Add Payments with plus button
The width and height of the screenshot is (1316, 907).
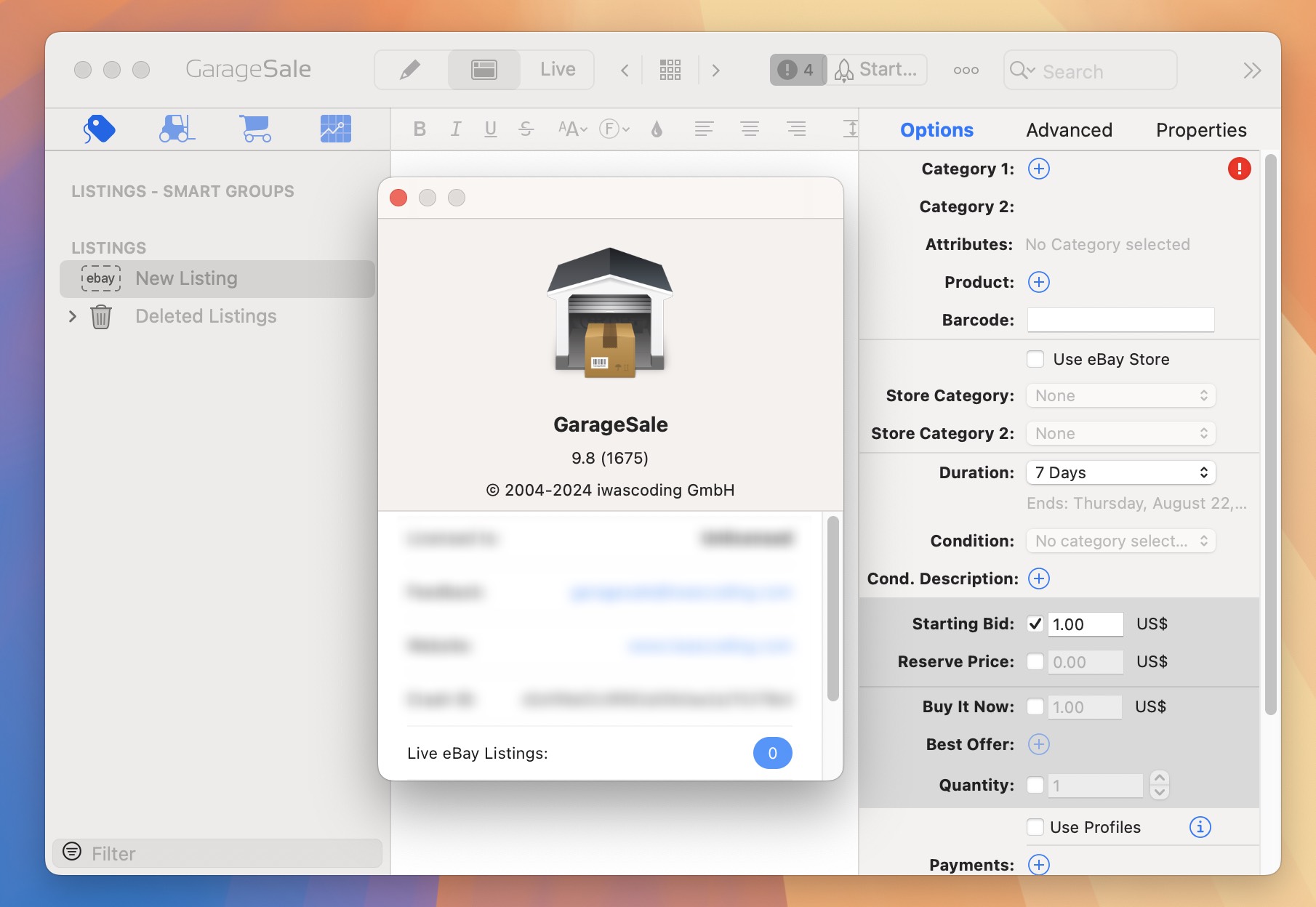(1038, 865)
